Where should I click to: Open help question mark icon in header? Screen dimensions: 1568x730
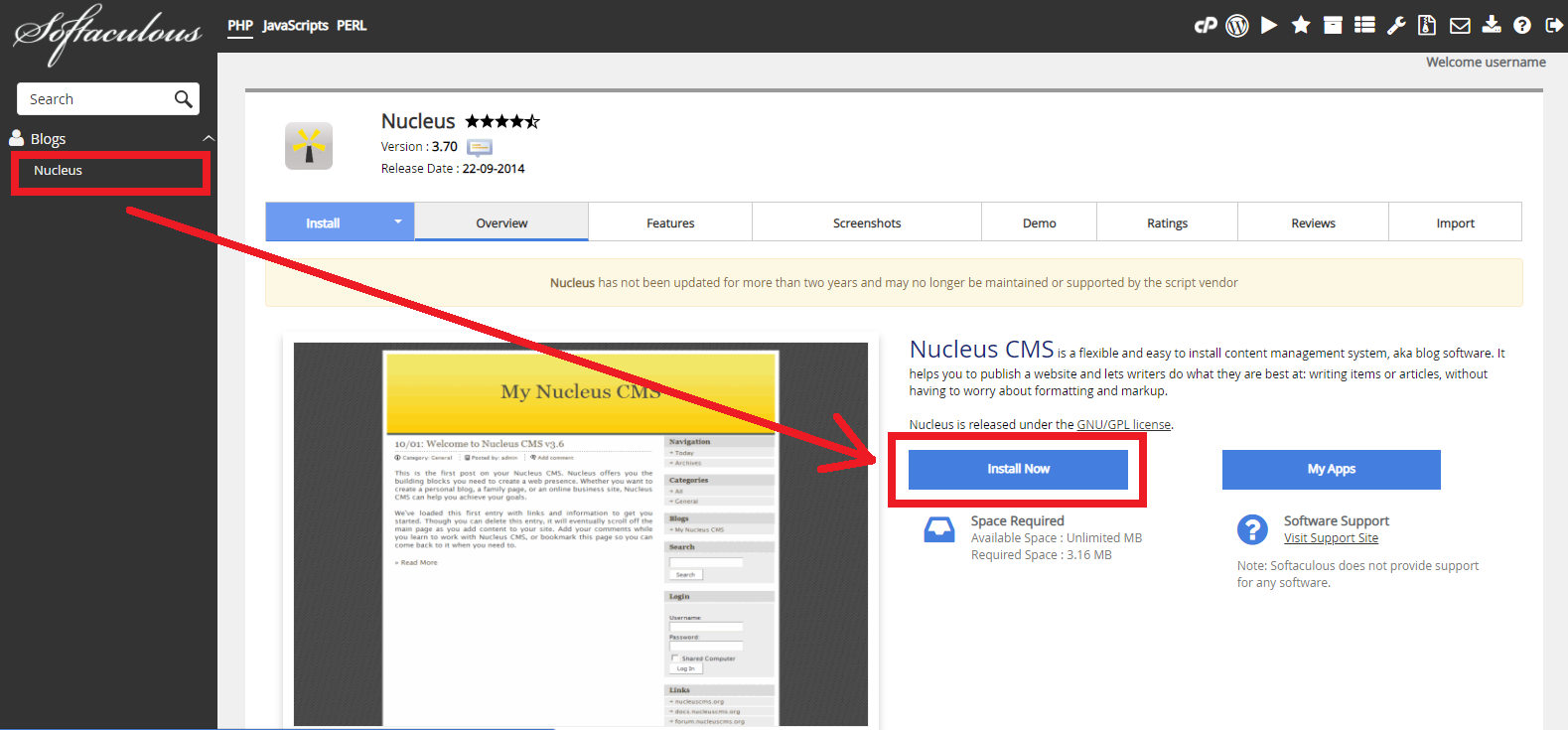(x=1522, y=26)
